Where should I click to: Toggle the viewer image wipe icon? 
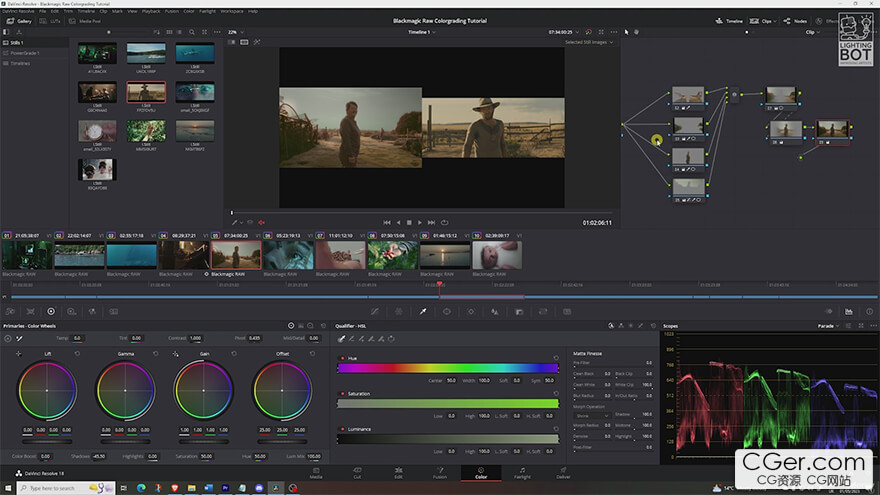(x=232, y=42)
